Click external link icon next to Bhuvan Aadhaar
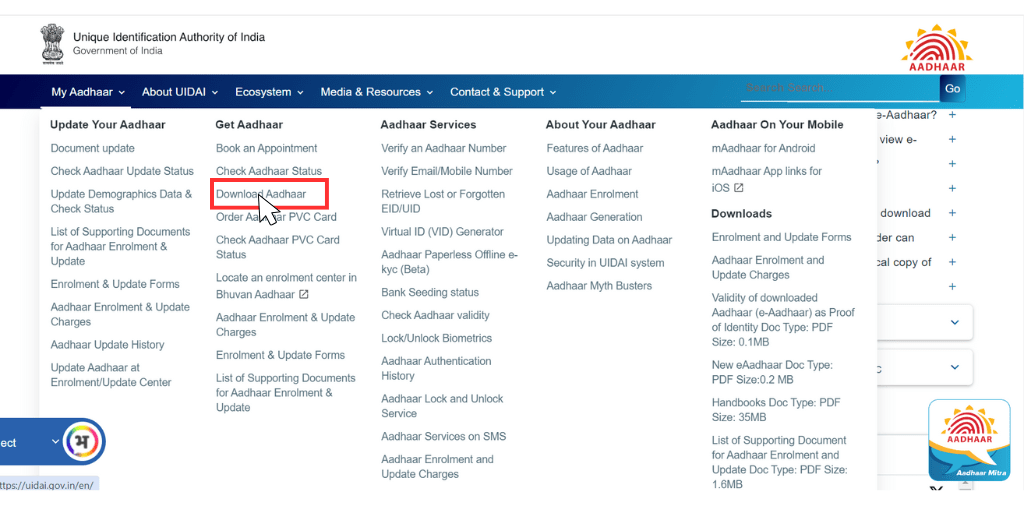 click(x=304, y=295)
